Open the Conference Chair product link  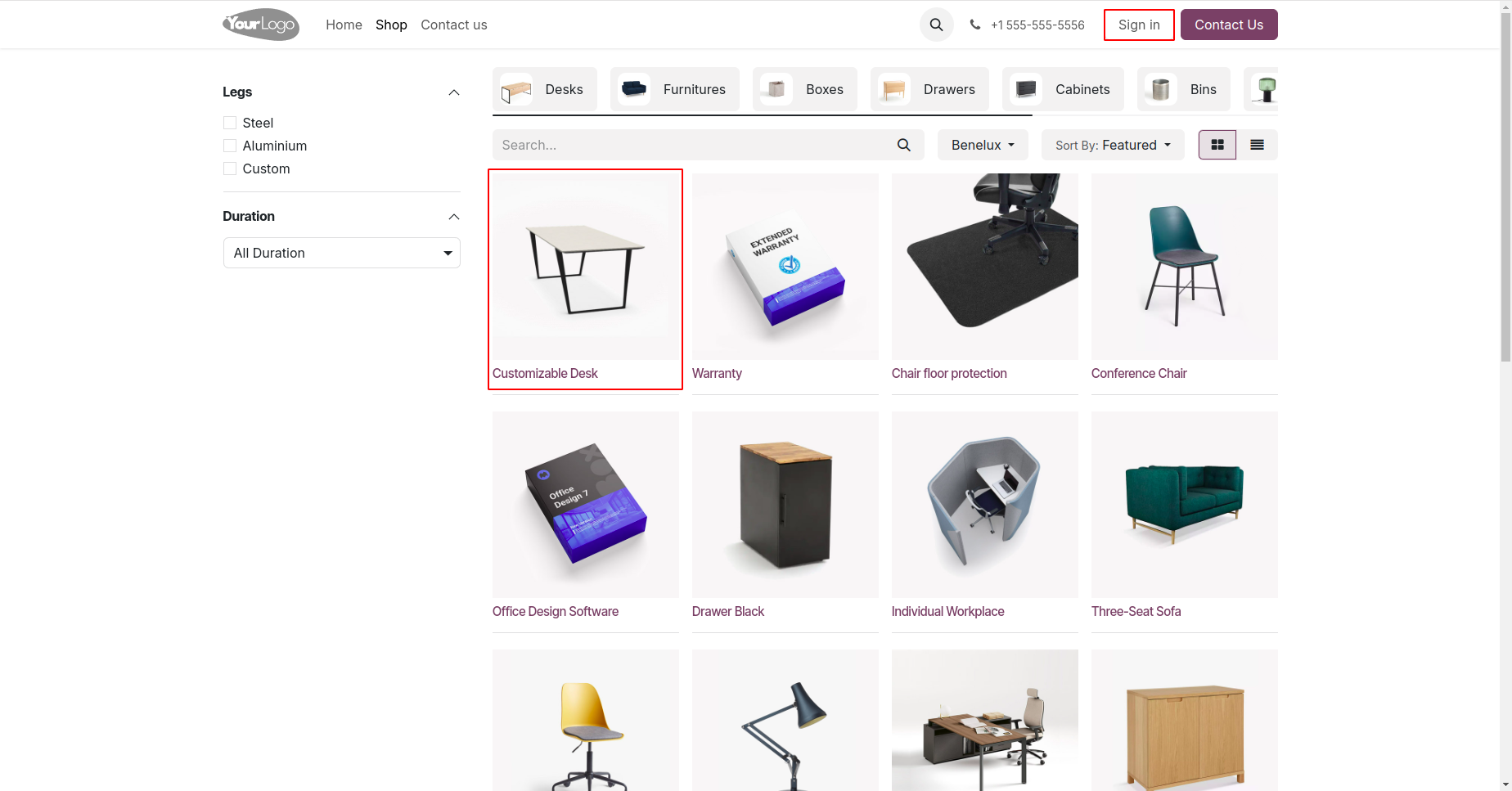[x=1139, y=373]
